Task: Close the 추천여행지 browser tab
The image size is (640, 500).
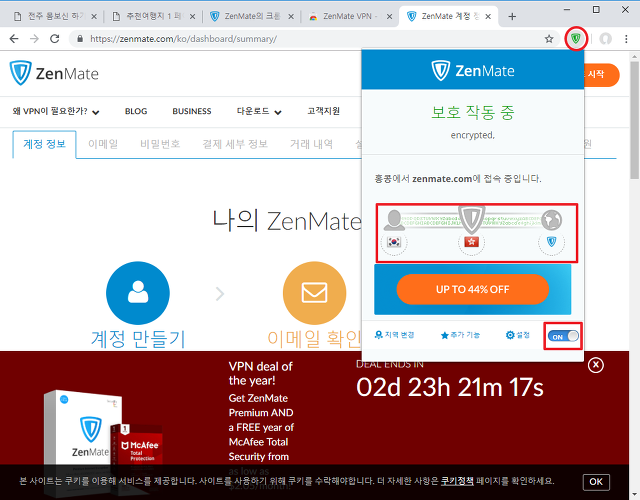Action: click(192, 17)
